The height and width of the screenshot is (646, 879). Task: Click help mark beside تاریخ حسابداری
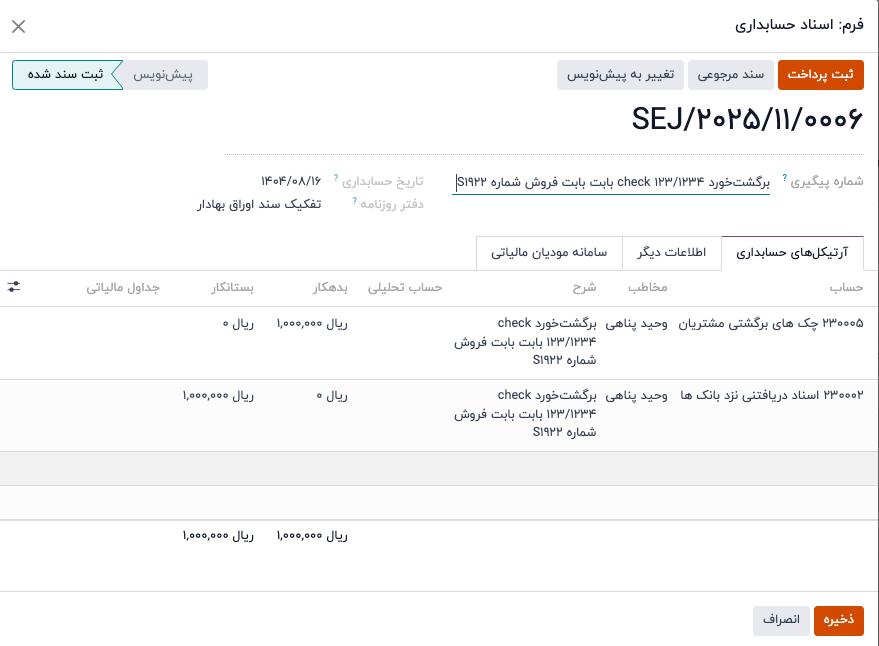(336, 178)
